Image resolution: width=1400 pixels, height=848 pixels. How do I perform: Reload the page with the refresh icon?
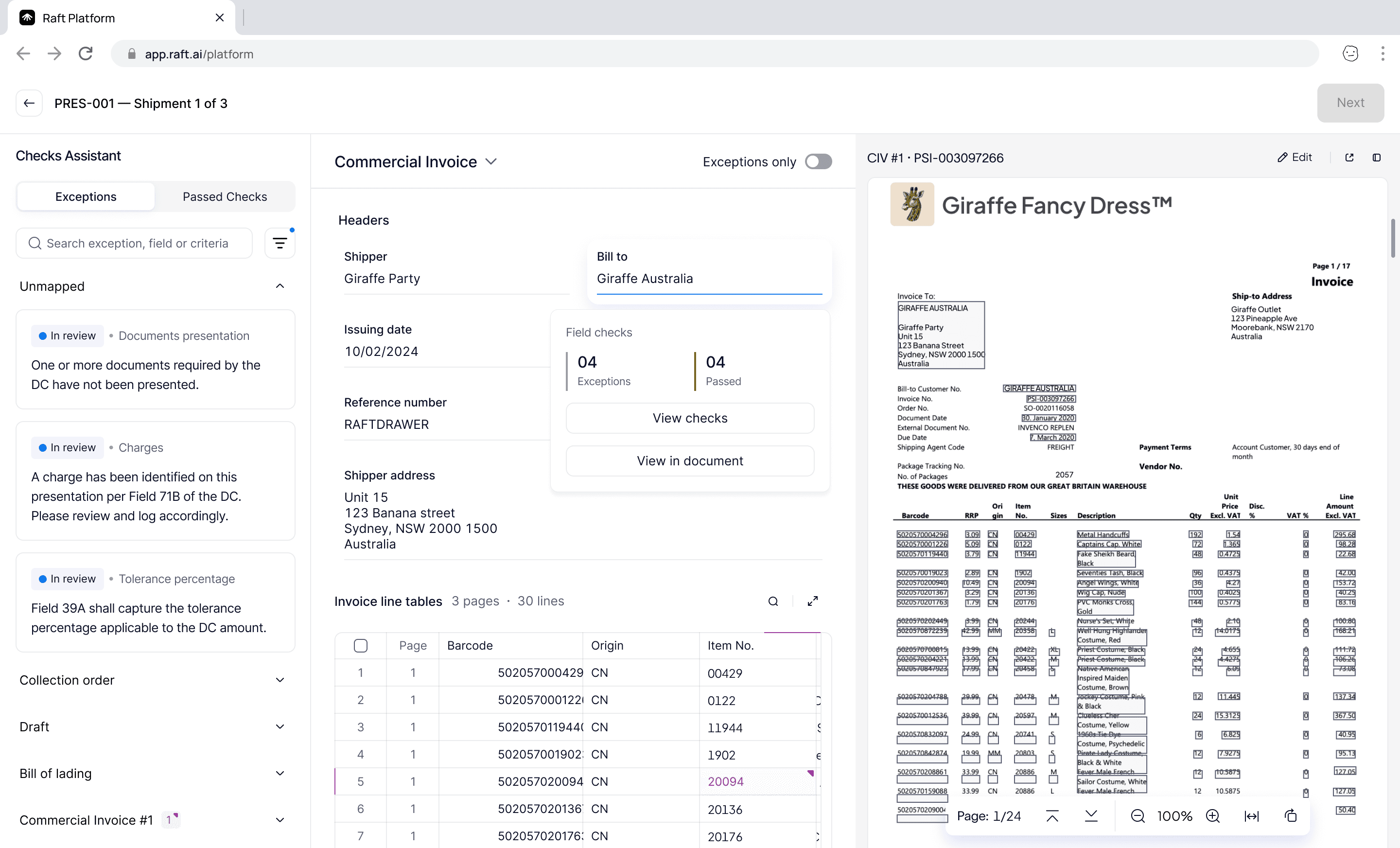[86, 54]
